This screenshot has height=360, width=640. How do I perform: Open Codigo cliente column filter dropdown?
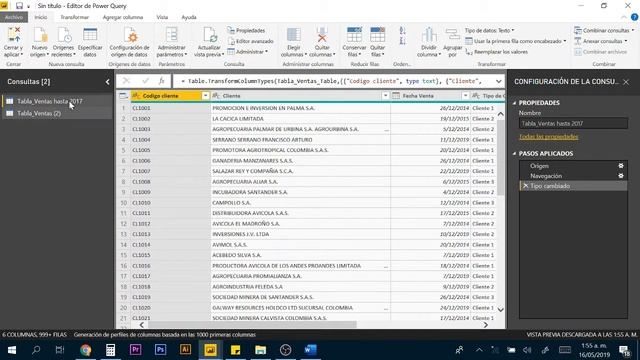(x=205, y=96)
